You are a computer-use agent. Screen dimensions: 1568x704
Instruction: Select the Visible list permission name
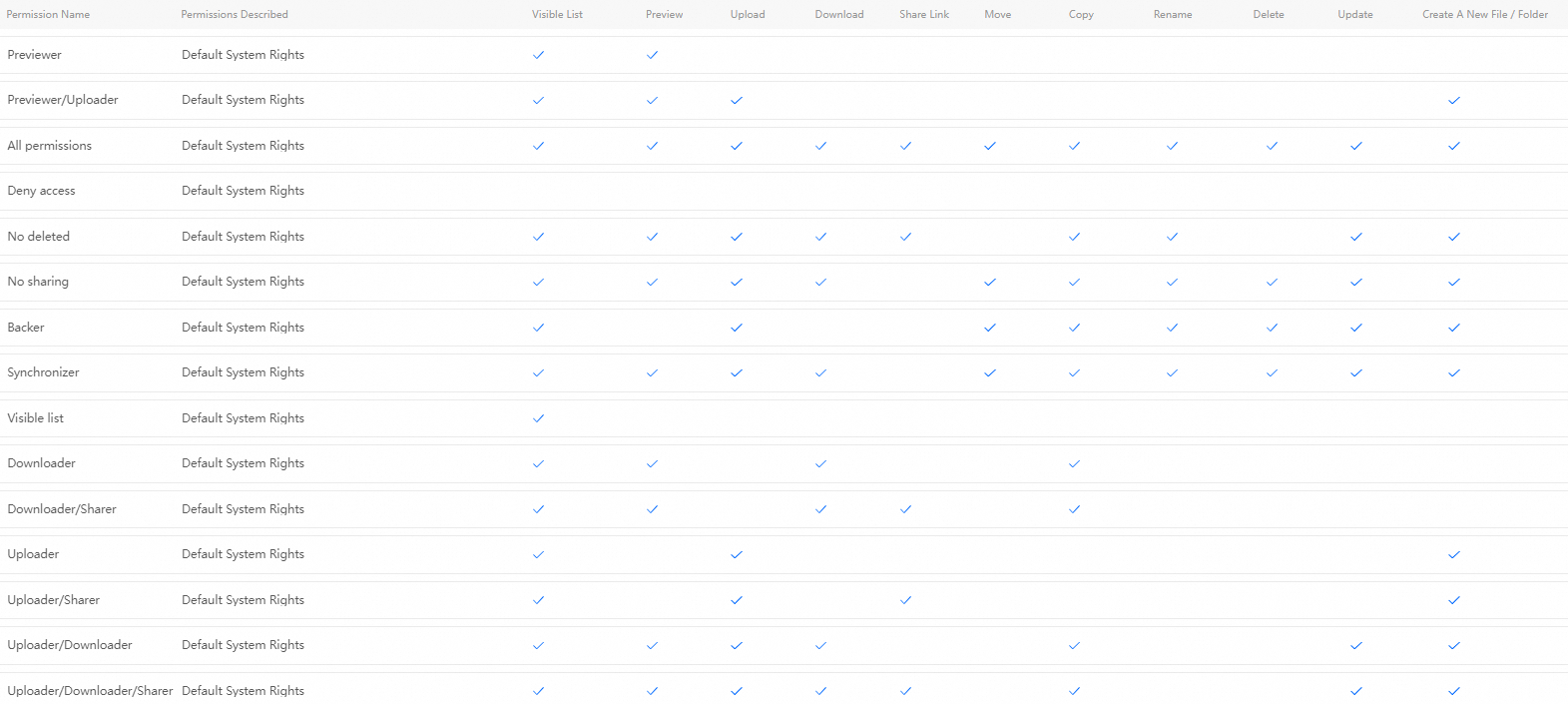point(36,418)
